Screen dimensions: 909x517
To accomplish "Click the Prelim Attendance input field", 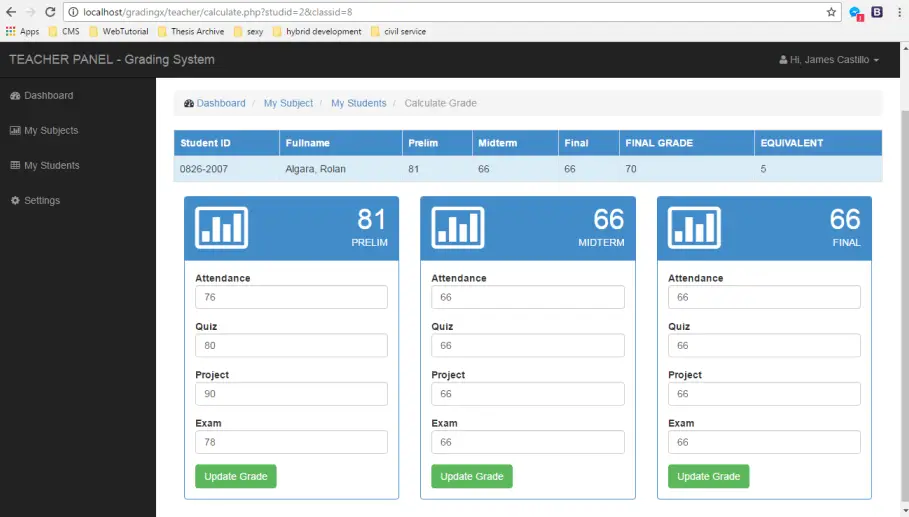I will pos(291,297).
